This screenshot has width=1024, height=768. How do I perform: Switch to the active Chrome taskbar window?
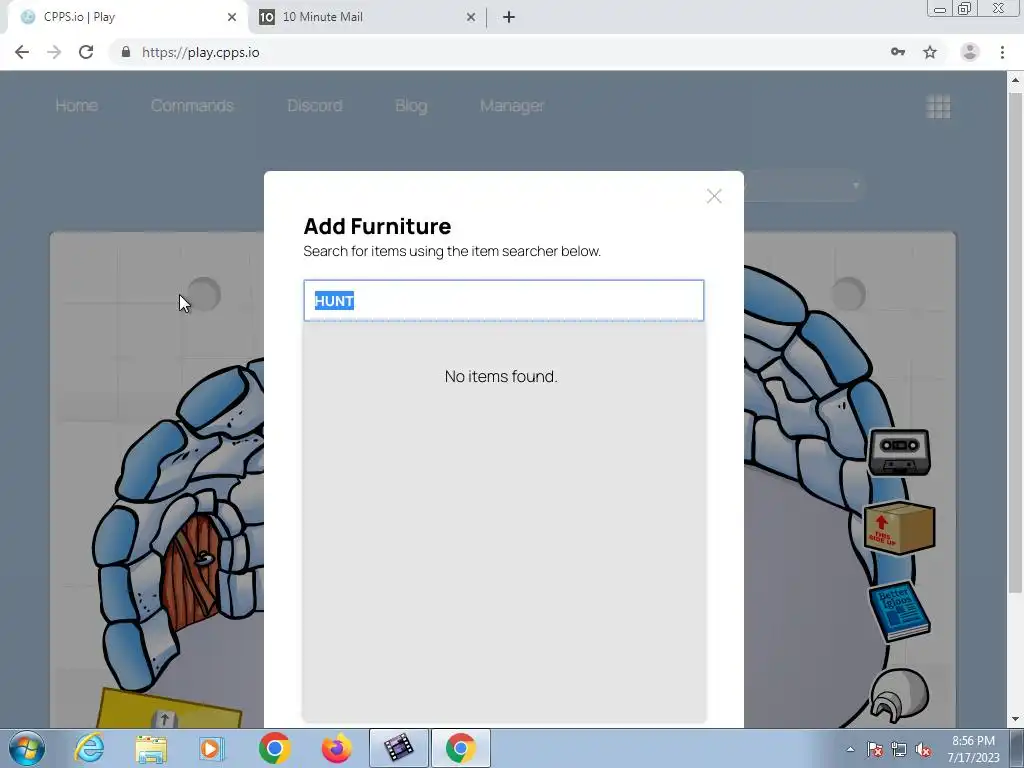[x=460, y=748]
